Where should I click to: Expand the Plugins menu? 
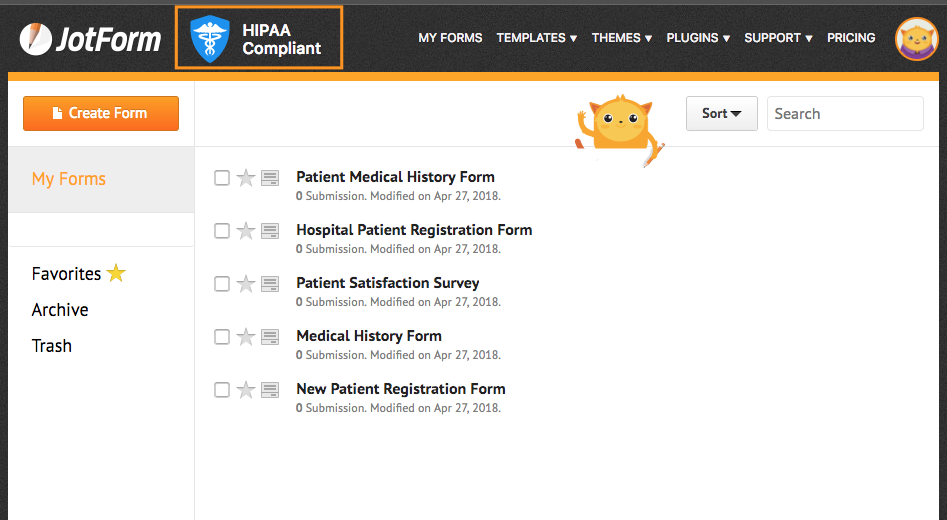tap(698, 38)
